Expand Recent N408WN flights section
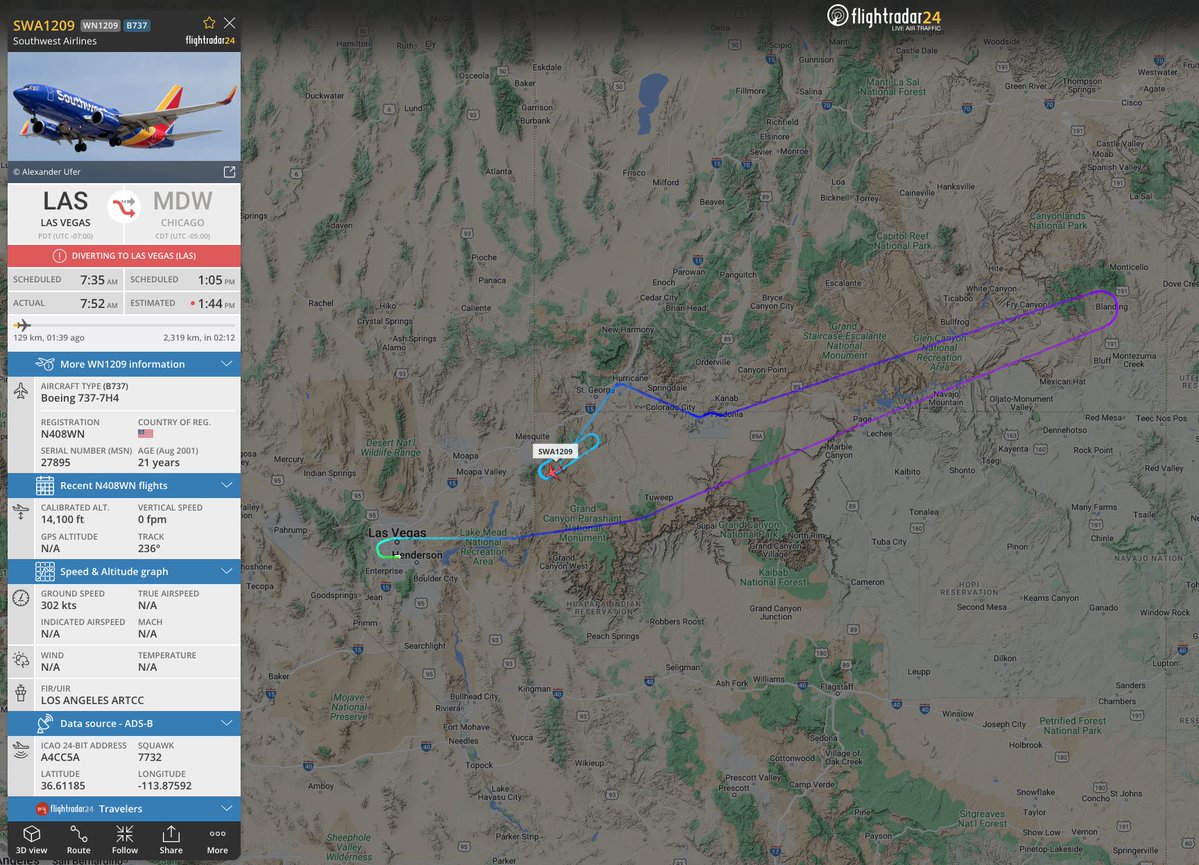This screenshot has width=1199, height=865. [124, 486]
